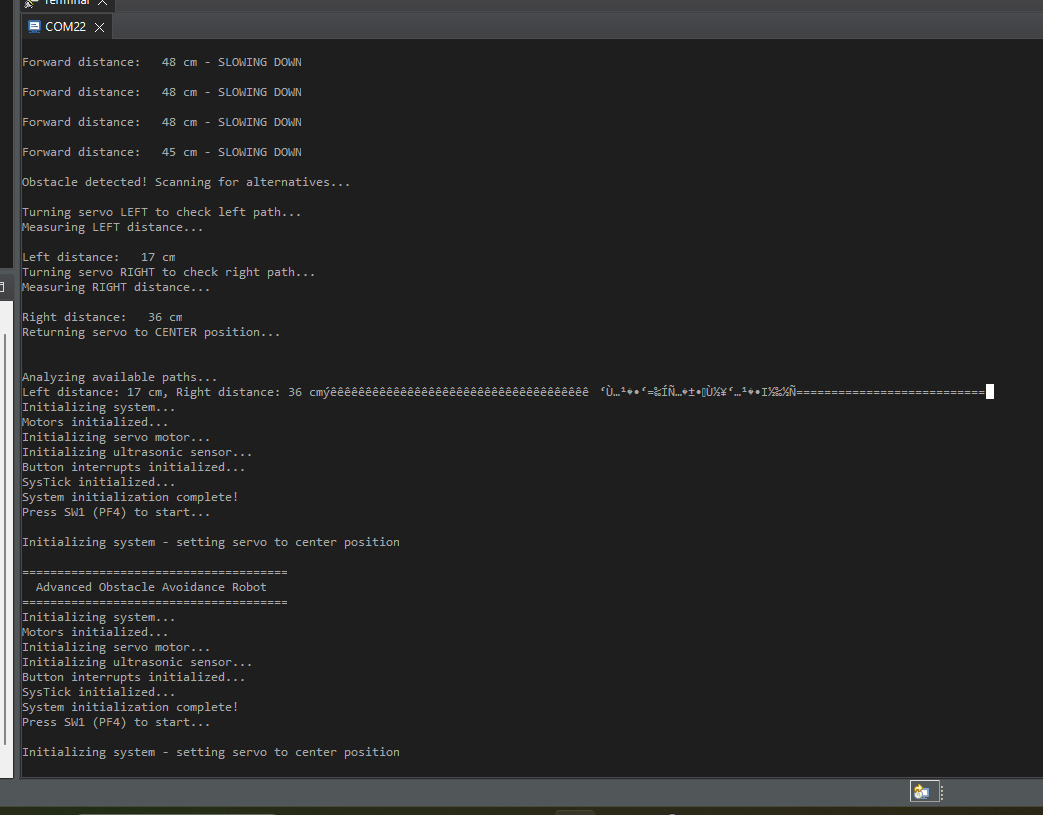Click the last "System initialization complete!" line
The width and height of the screenshot is (1043, 815).
coord(130,707)
